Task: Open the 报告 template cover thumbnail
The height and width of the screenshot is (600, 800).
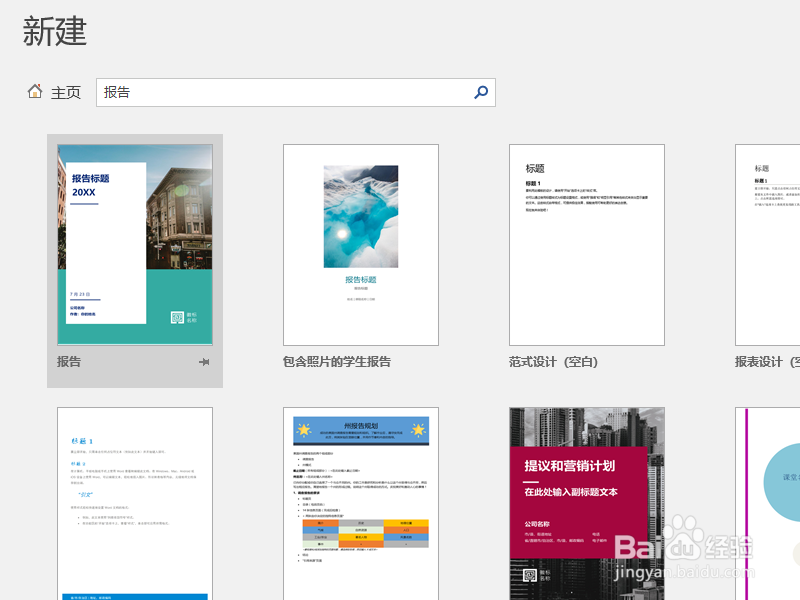Action: 135,245
